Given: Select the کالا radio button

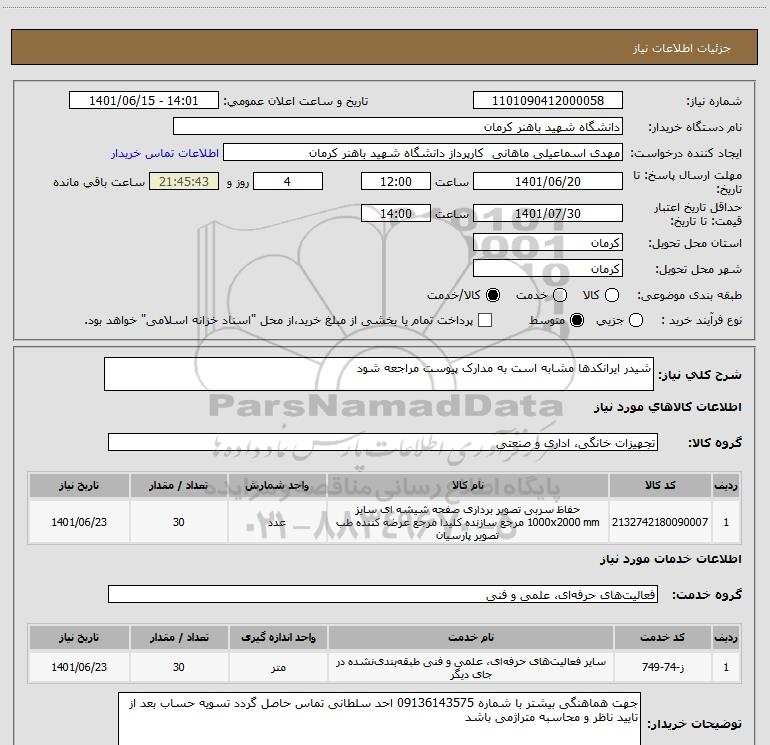Looking at the screenshot, I should (x=612, y=295).
